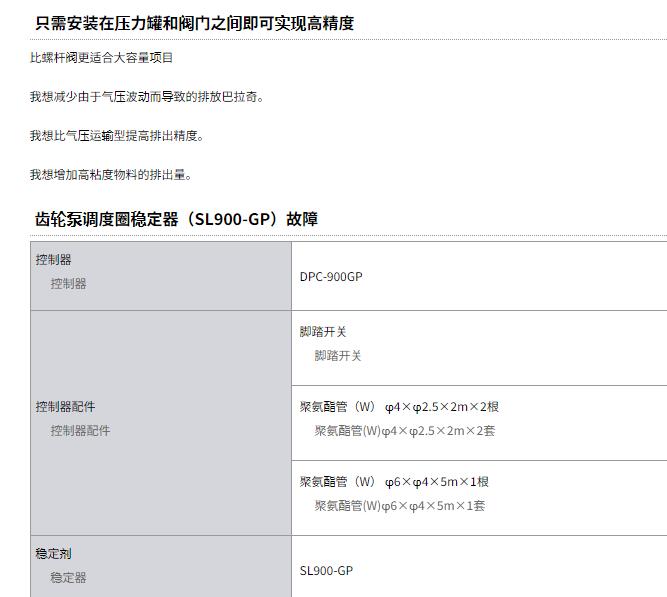Select the 稳定剂 row header cell
Viewport: 667px width, 597px height.
tap(161, 566)
